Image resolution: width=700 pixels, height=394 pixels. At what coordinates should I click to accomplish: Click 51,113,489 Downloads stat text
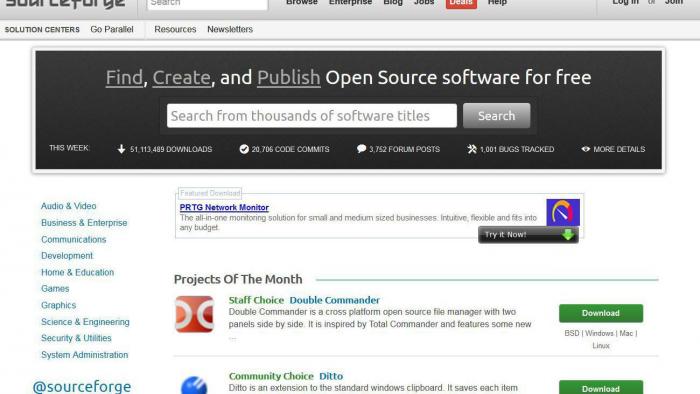click(x=171, y=149)
